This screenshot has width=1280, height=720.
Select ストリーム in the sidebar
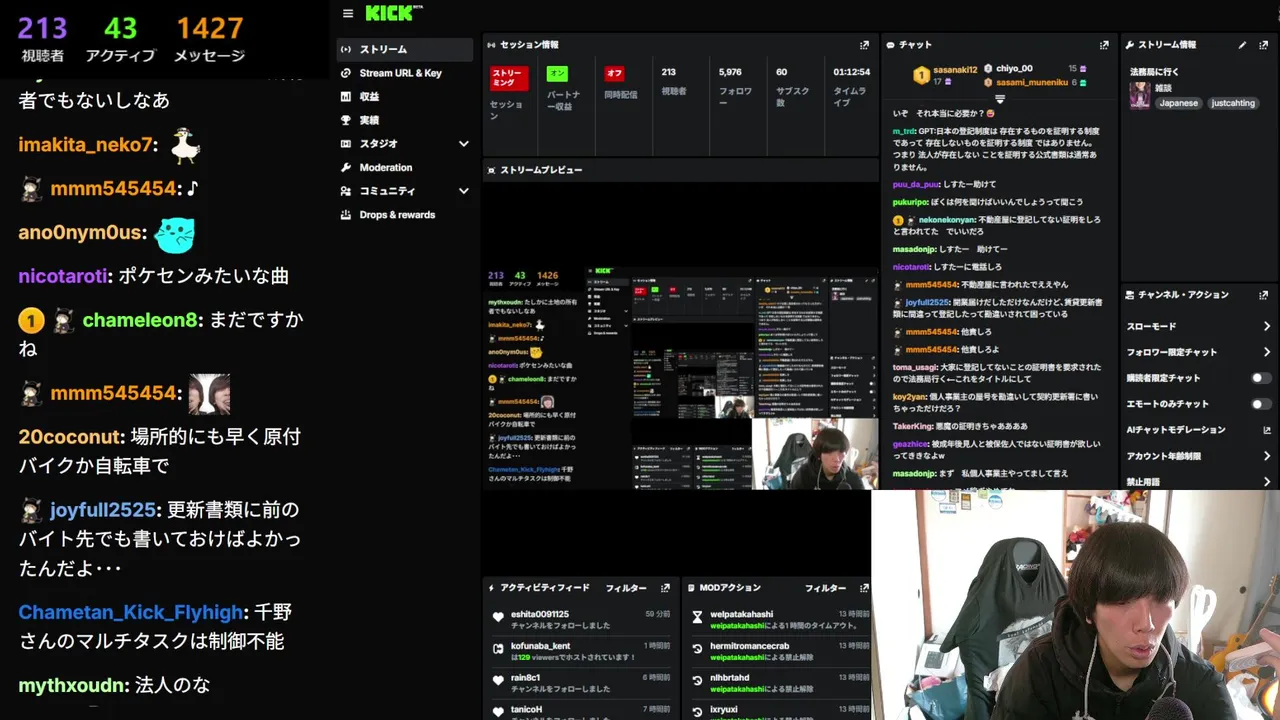pyautogui.click(x=404, y=49)
